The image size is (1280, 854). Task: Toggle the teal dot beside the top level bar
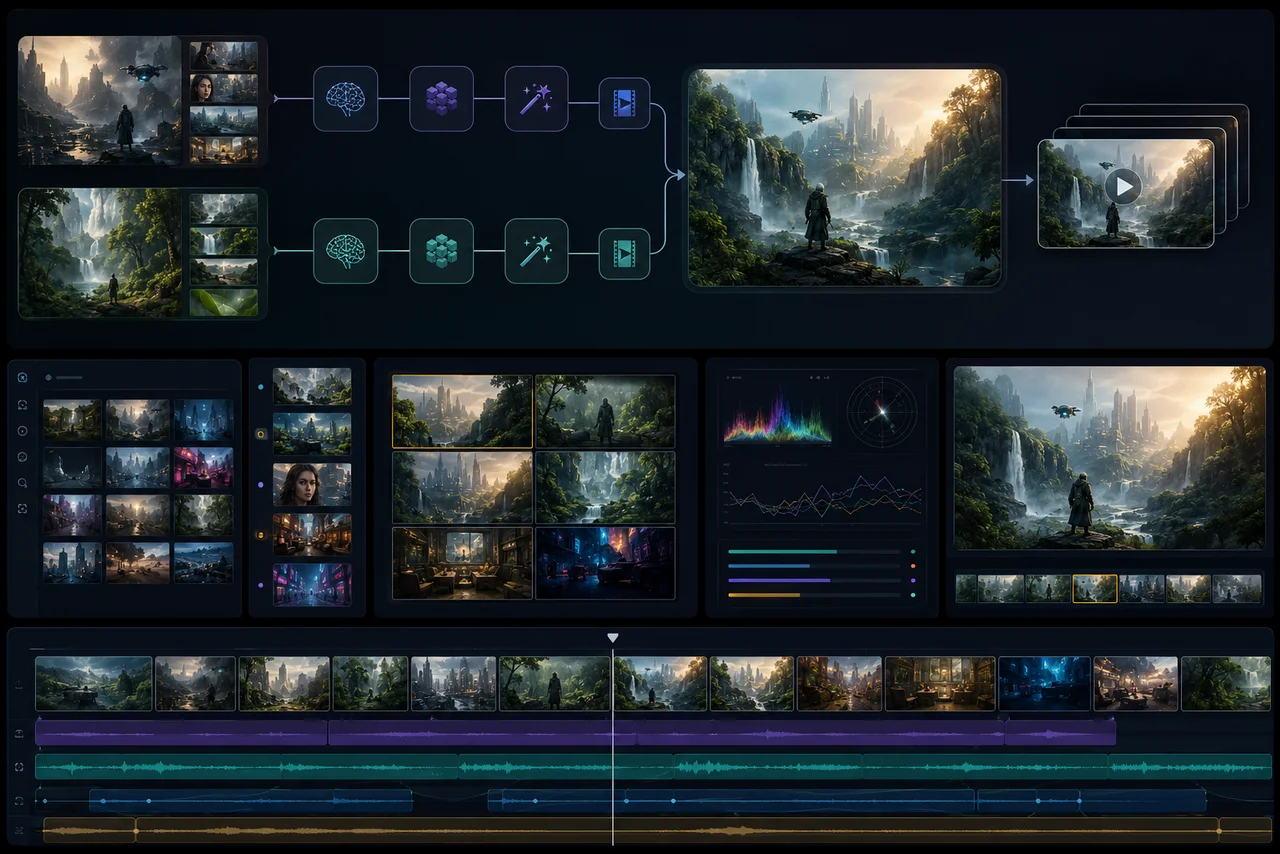(913, 551)
